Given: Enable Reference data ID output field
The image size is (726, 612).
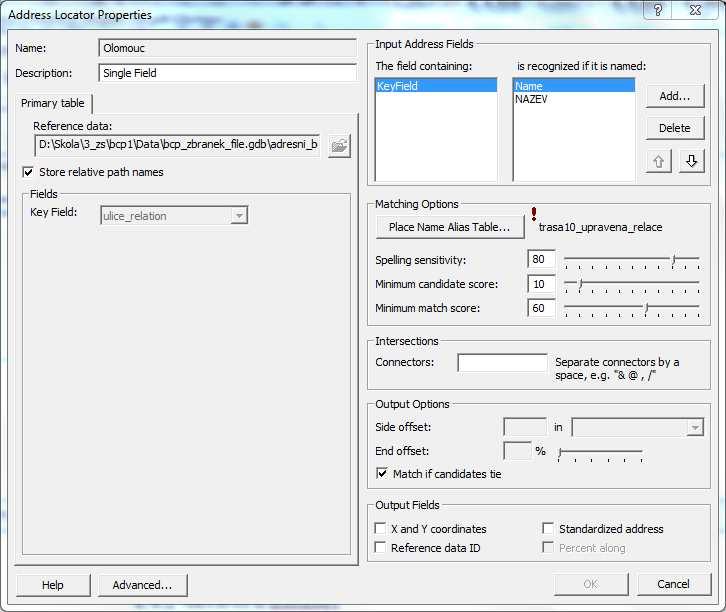Looking at the screenshot, I should click(x=380, y=548).
